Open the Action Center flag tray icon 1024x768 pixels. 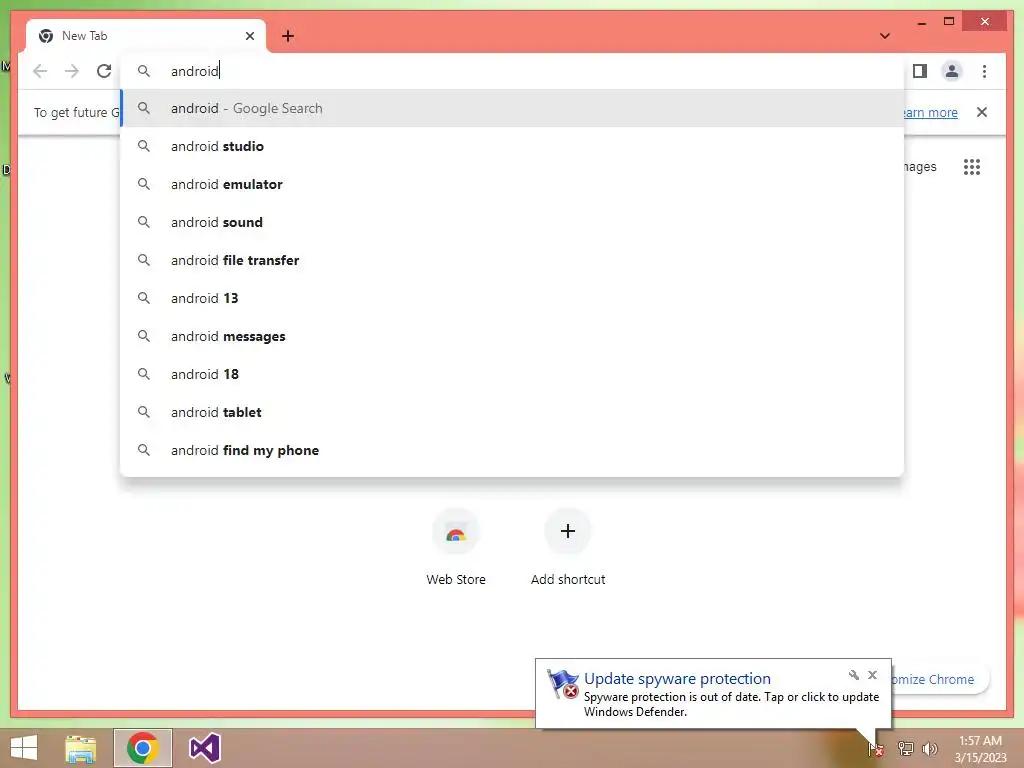876,748
